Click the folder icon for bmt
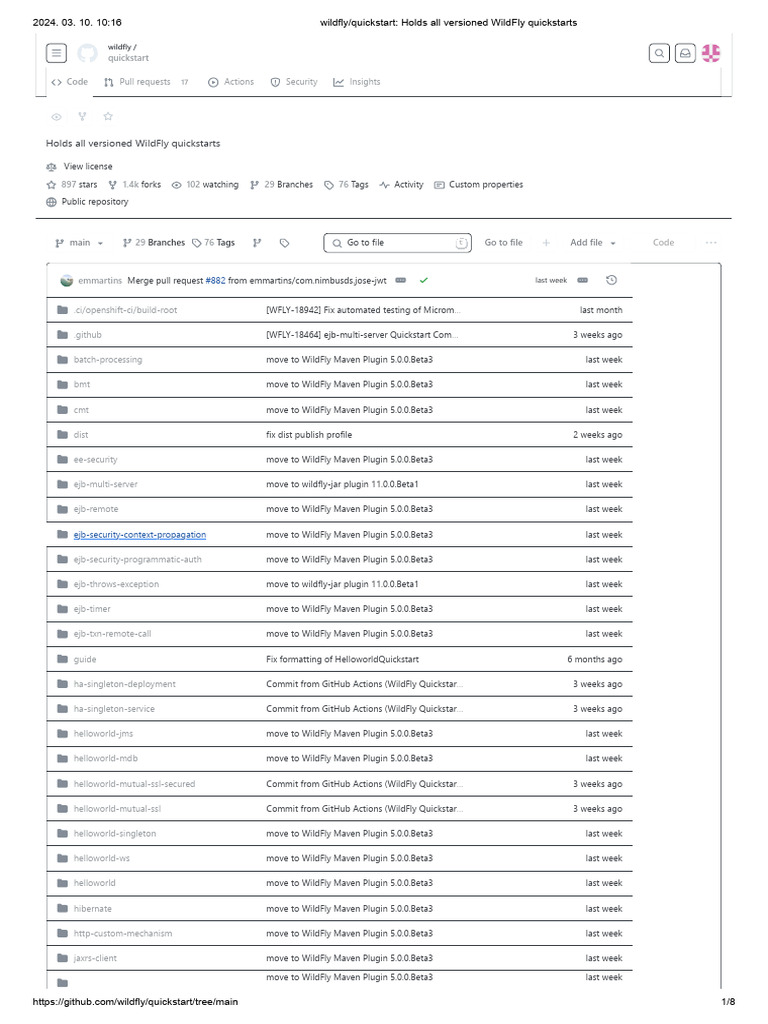Screen dimensions: 768x1024 [63, 385]
